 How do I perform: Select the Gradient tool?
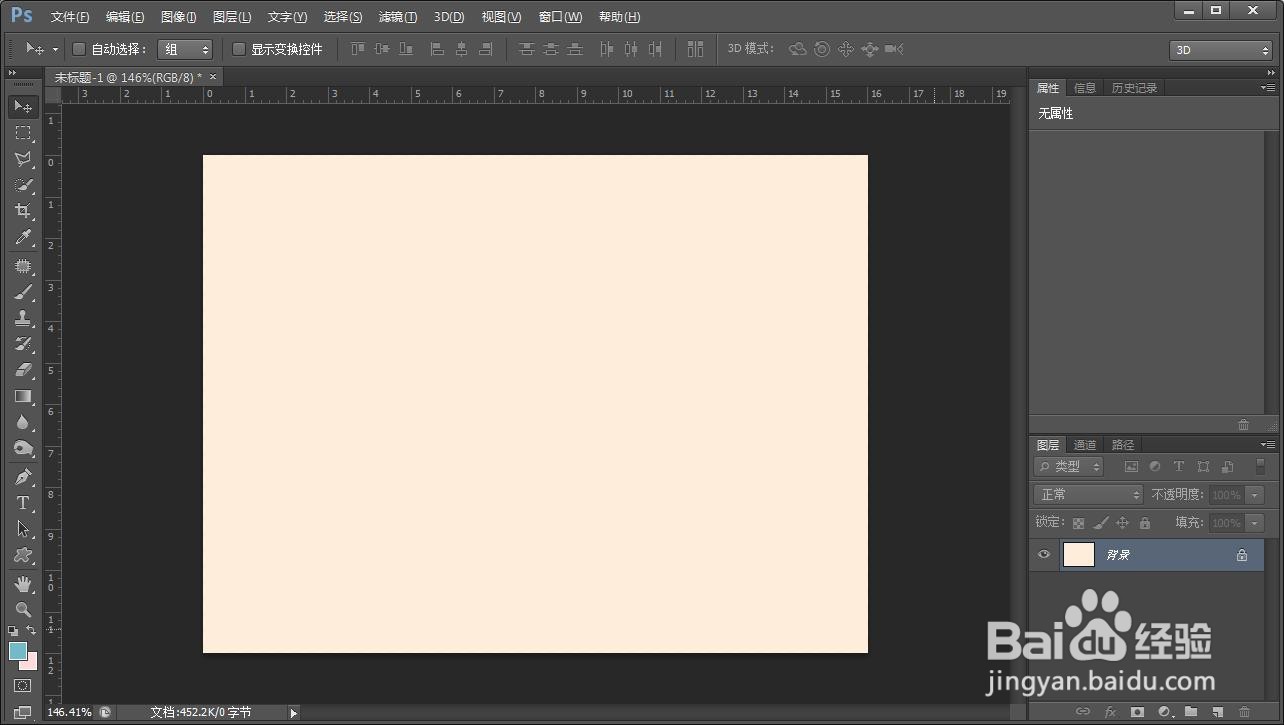coord(23,396)
